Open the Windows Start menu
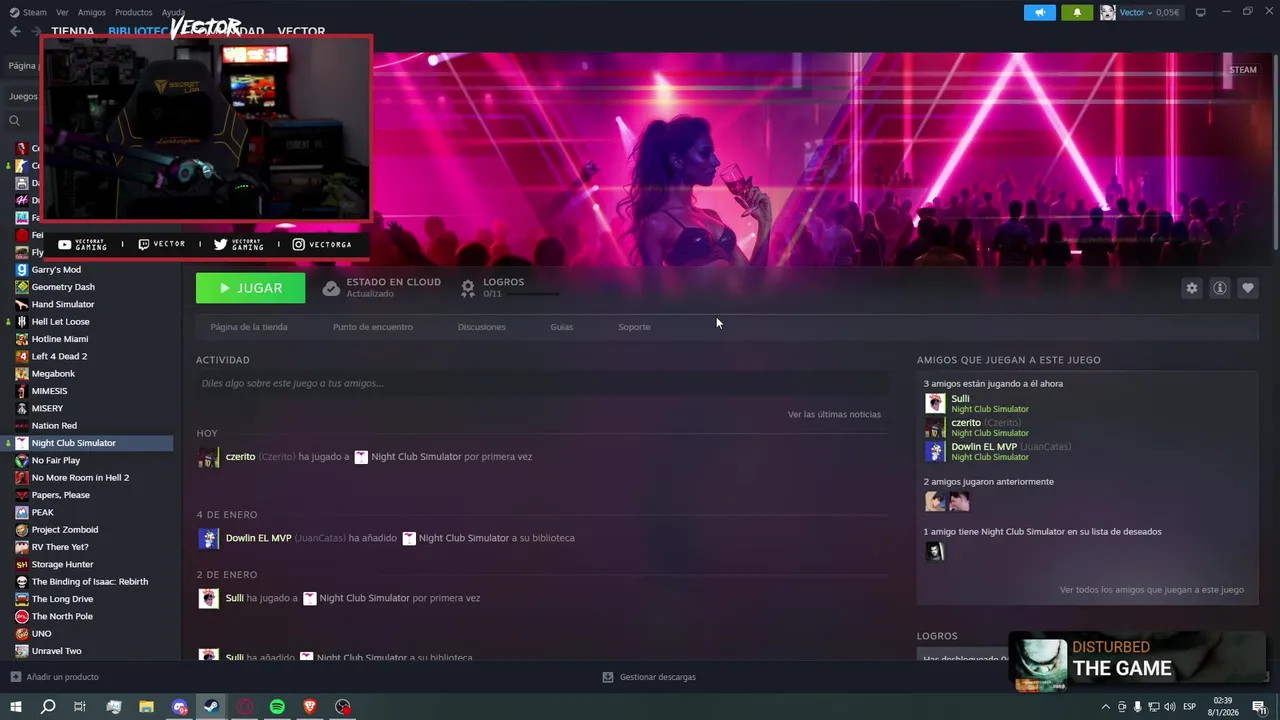The height and width of the screenshot is (720, 1280). coord(15,707)
